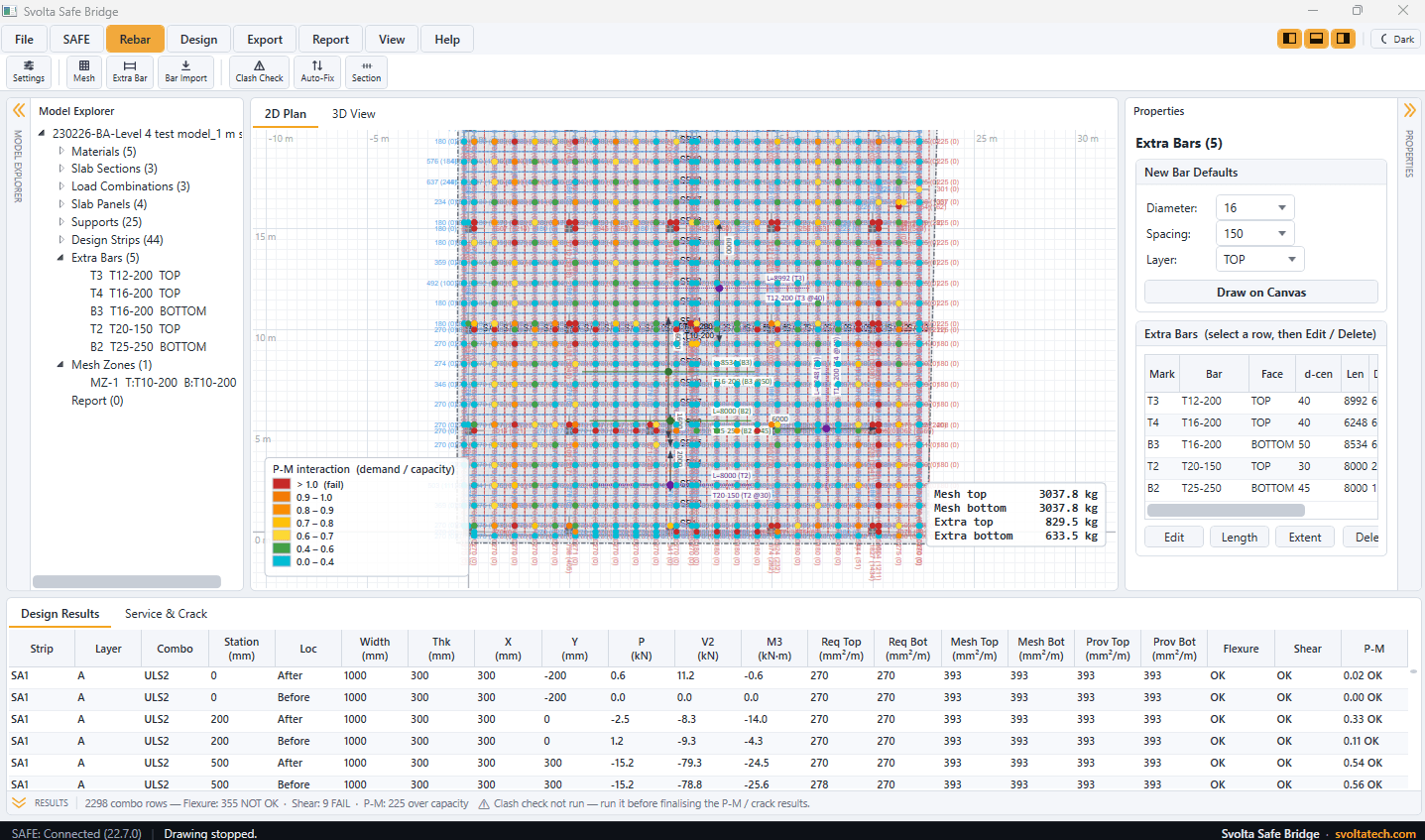Expand the Slab Panels (4) node

coord(61,204)
